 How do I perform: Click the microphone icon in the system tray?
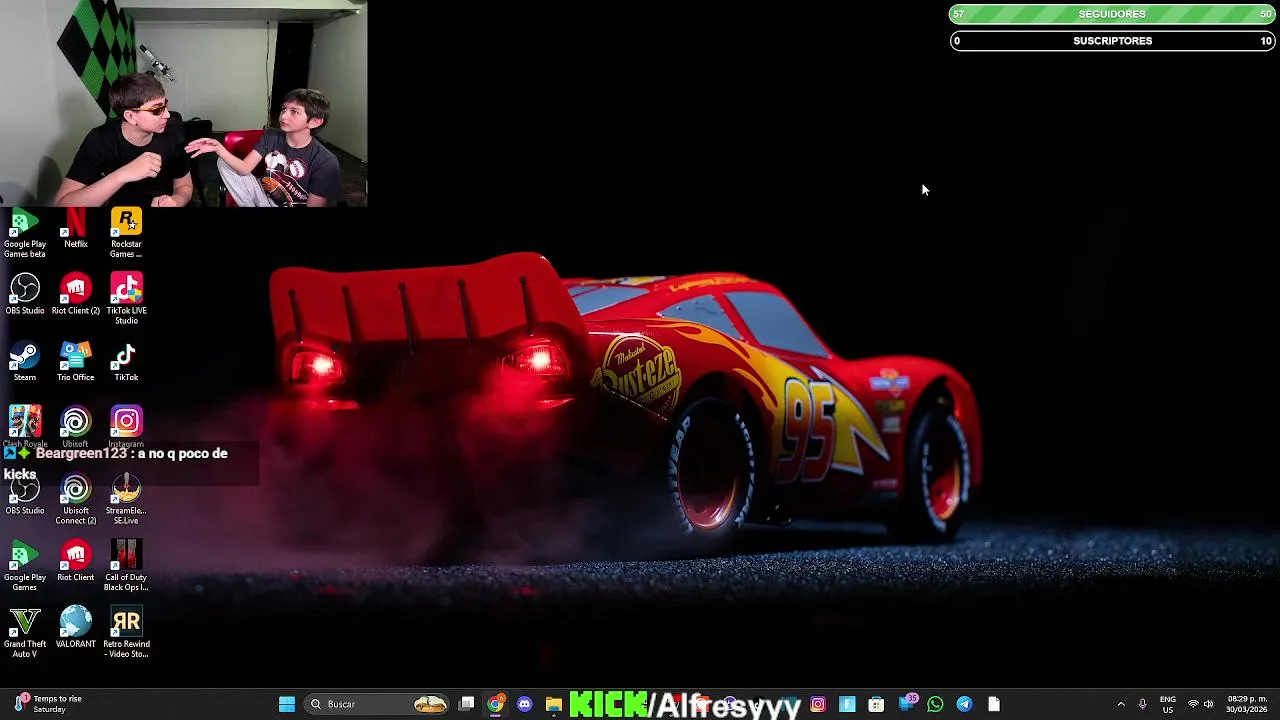click(x=1142, y=704)
